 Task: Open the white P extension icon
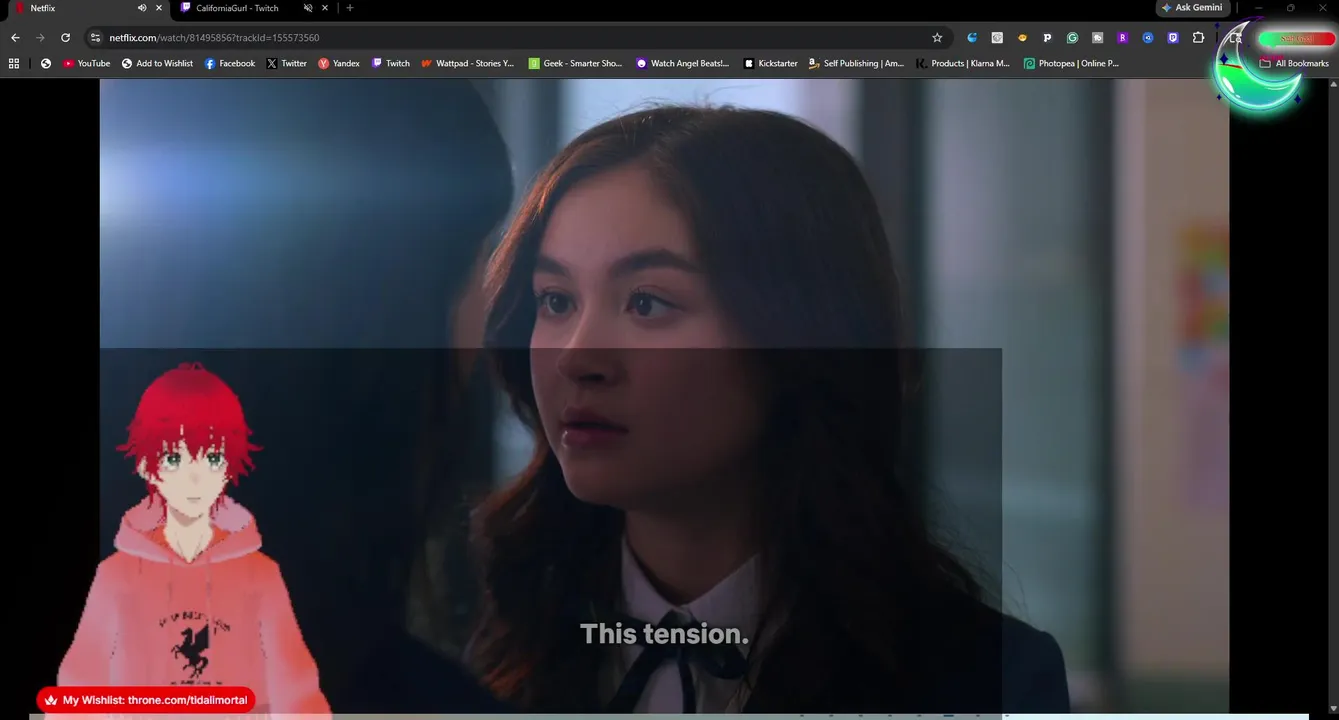1047,38
